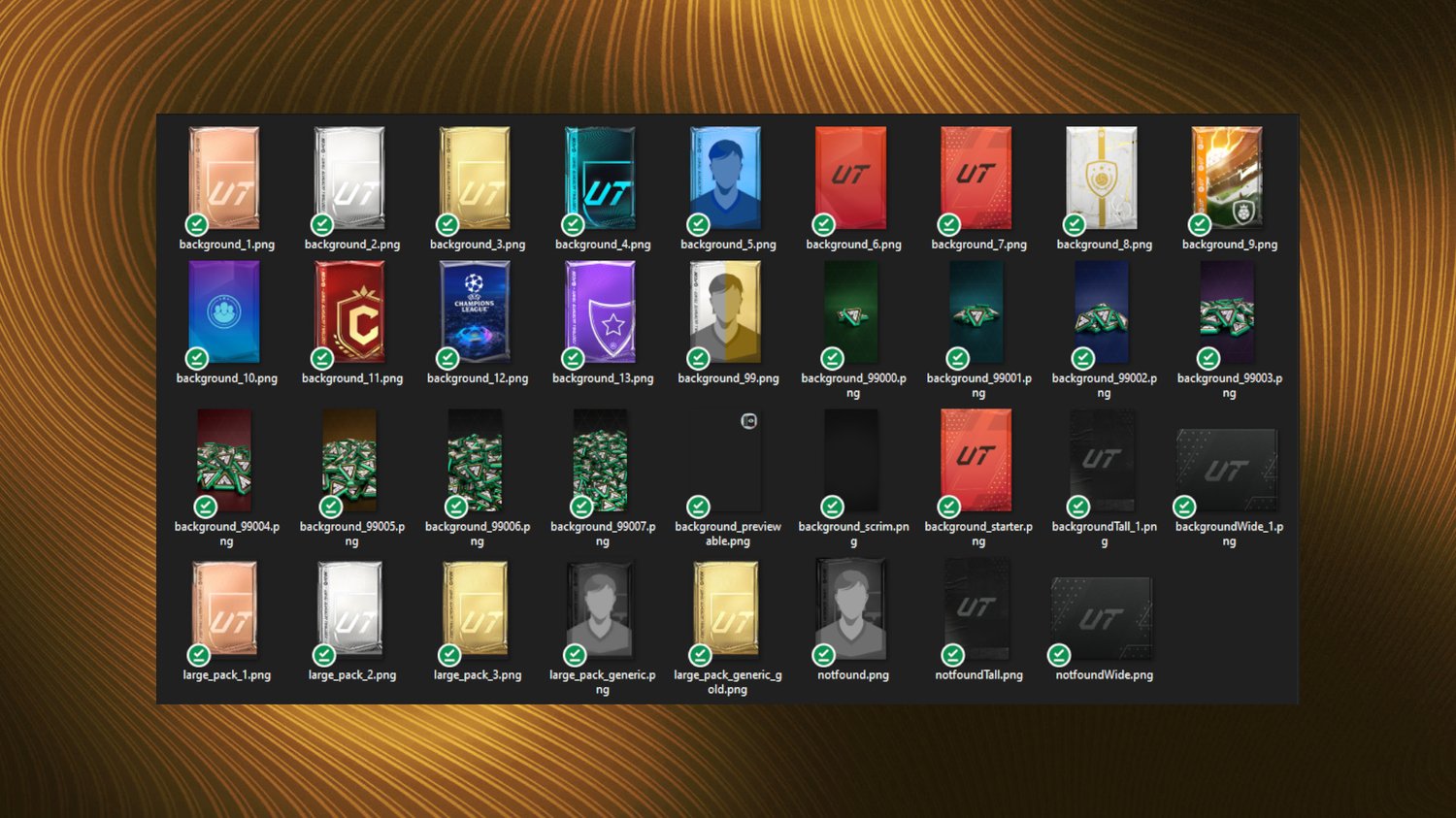This screenshot has width=1456, height=818.
Task: Click the file name large_pack_1.png
Action: [x=227, y=675]
